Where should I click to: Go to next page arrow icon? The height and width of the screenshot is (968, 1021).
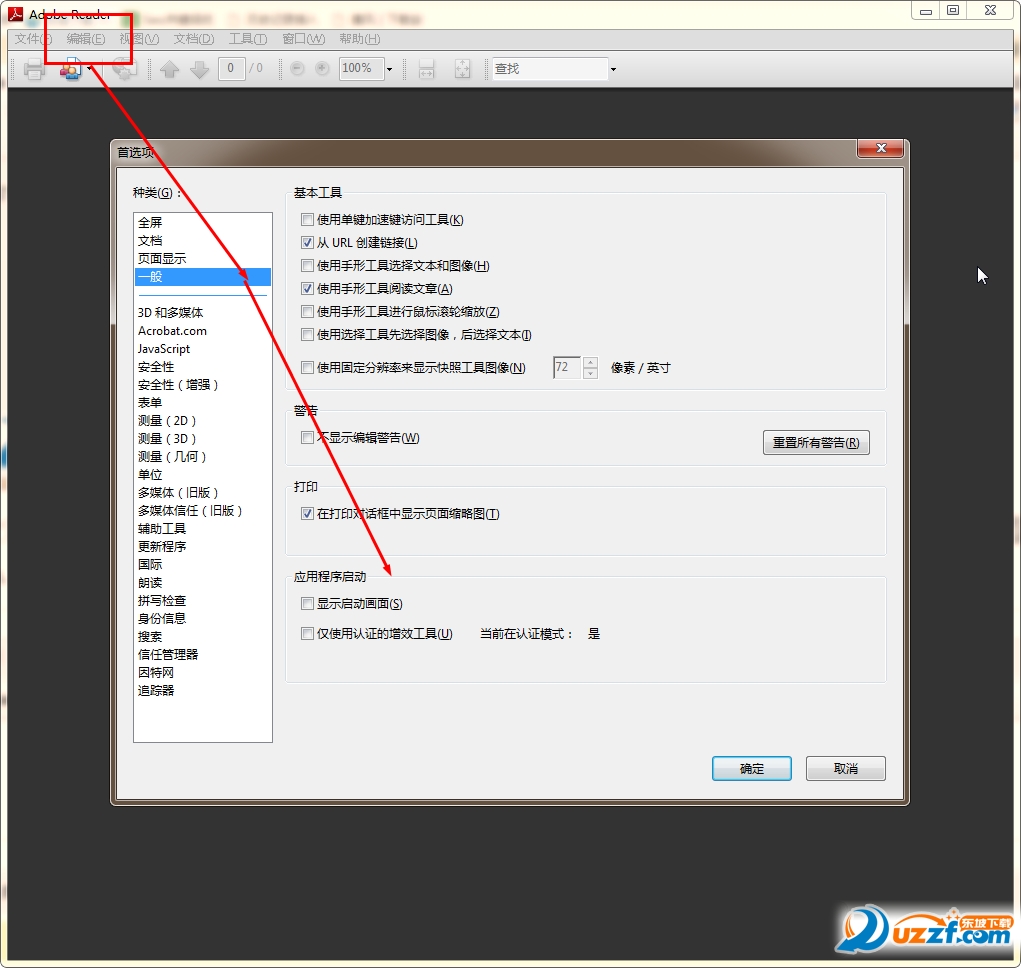tap(199, 69)
